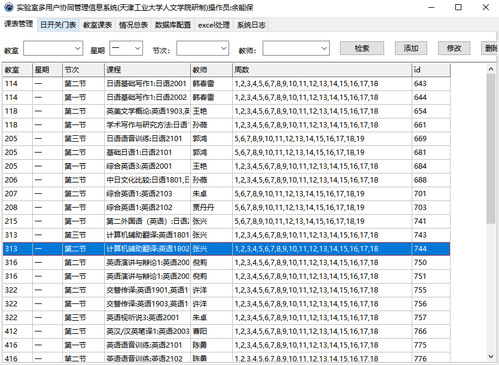Viewport: 499px width, 365px height.
Task: Click room cell 215 in the table
Action: click(18, 221)
